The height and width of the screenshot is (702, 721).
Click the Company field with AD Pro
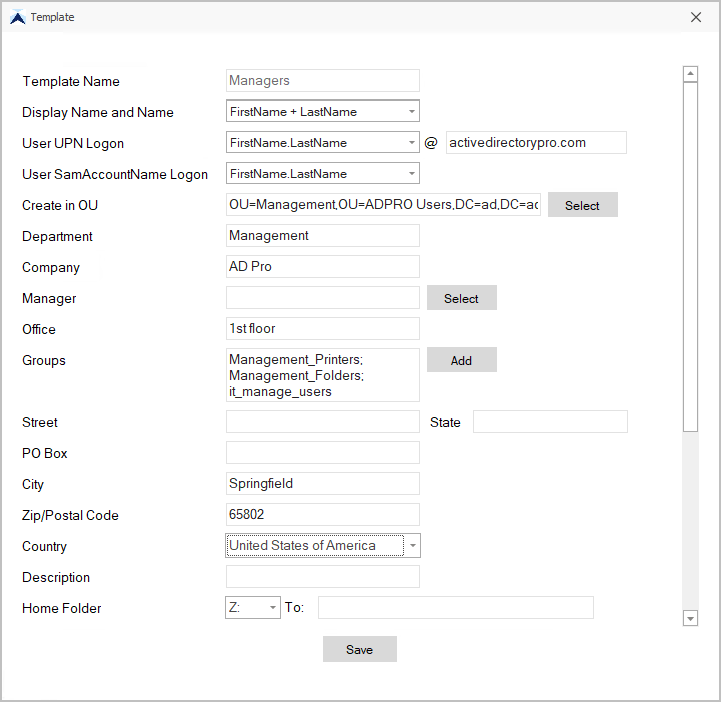322,267
